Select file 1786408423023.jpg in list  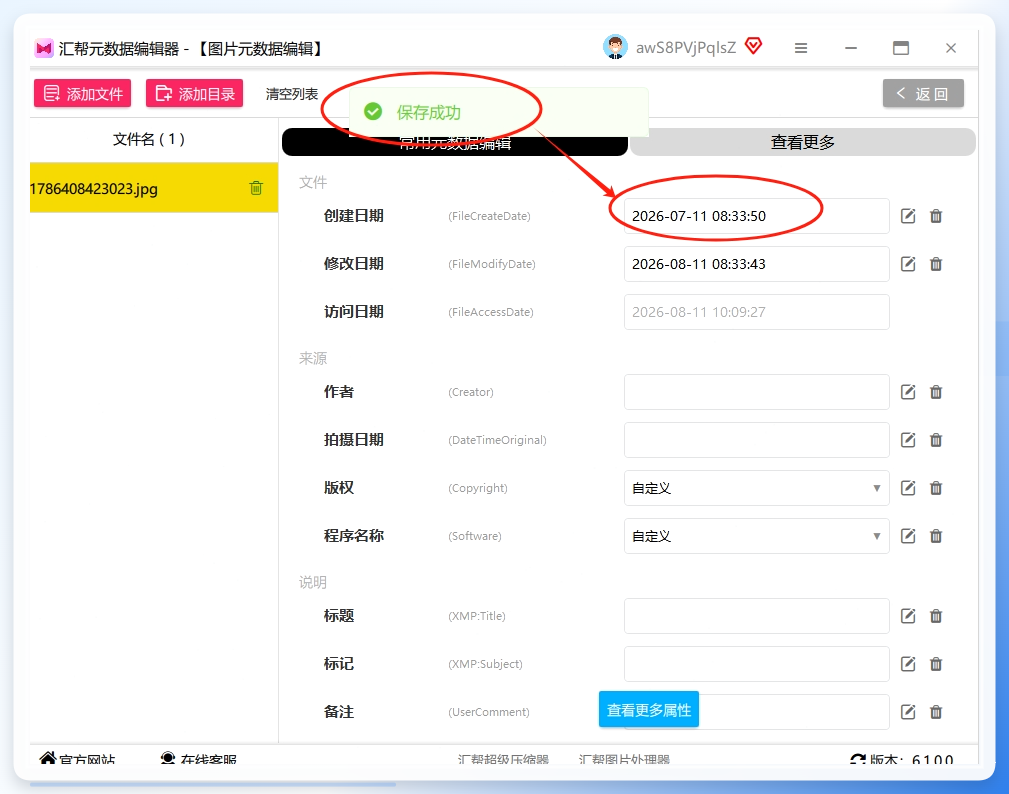pyautogui.click(x=154, y=188)
